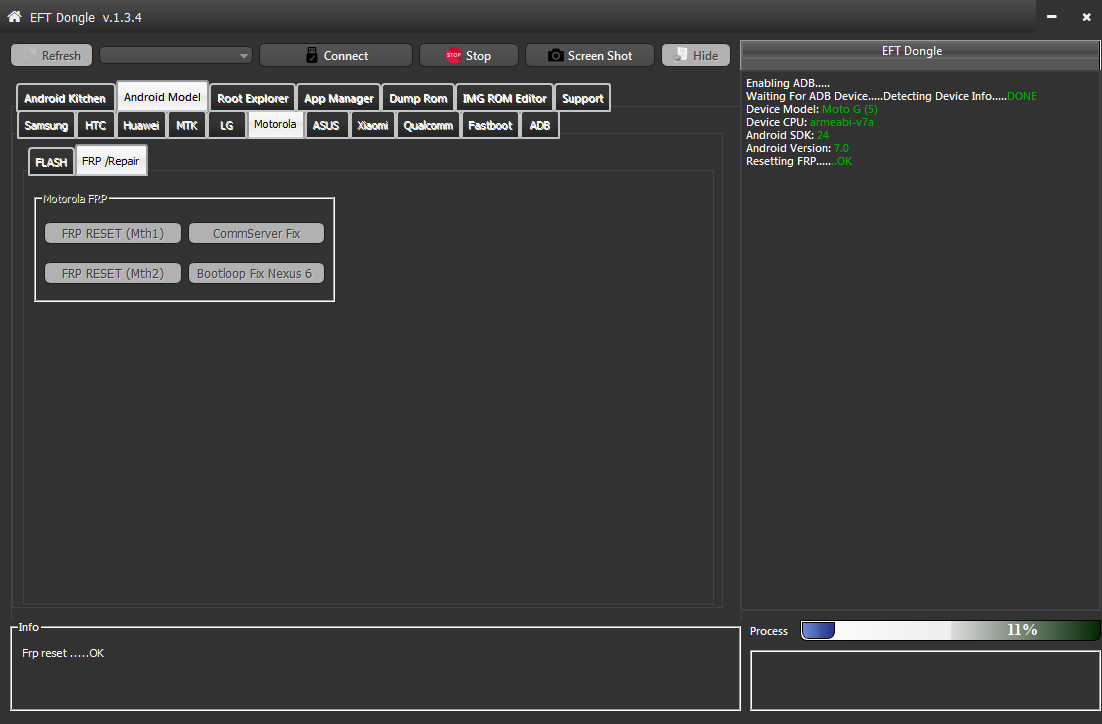Open the App Manager tab

(x=339, y=98)
